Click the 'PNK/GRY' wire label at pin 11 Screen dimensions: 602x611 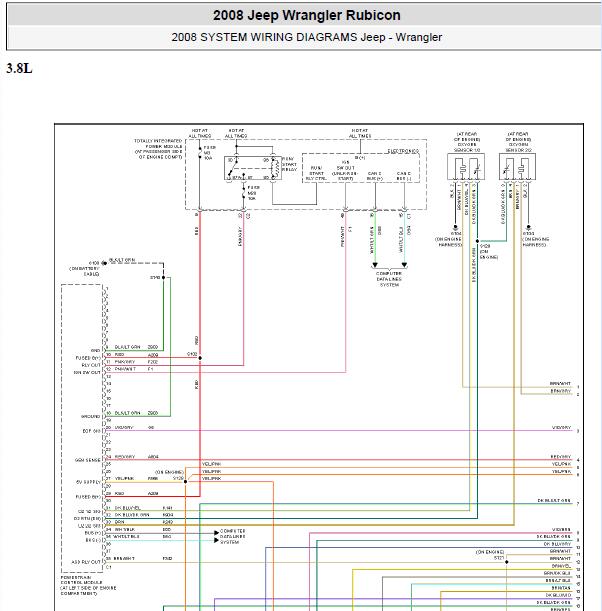[x=125, y=362]
